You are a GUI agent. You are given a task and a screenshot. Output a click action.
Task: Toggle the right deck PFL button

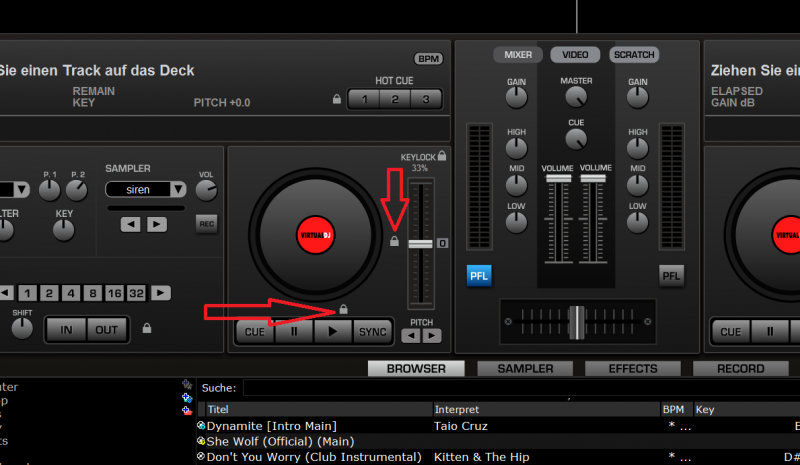point(671,275)
